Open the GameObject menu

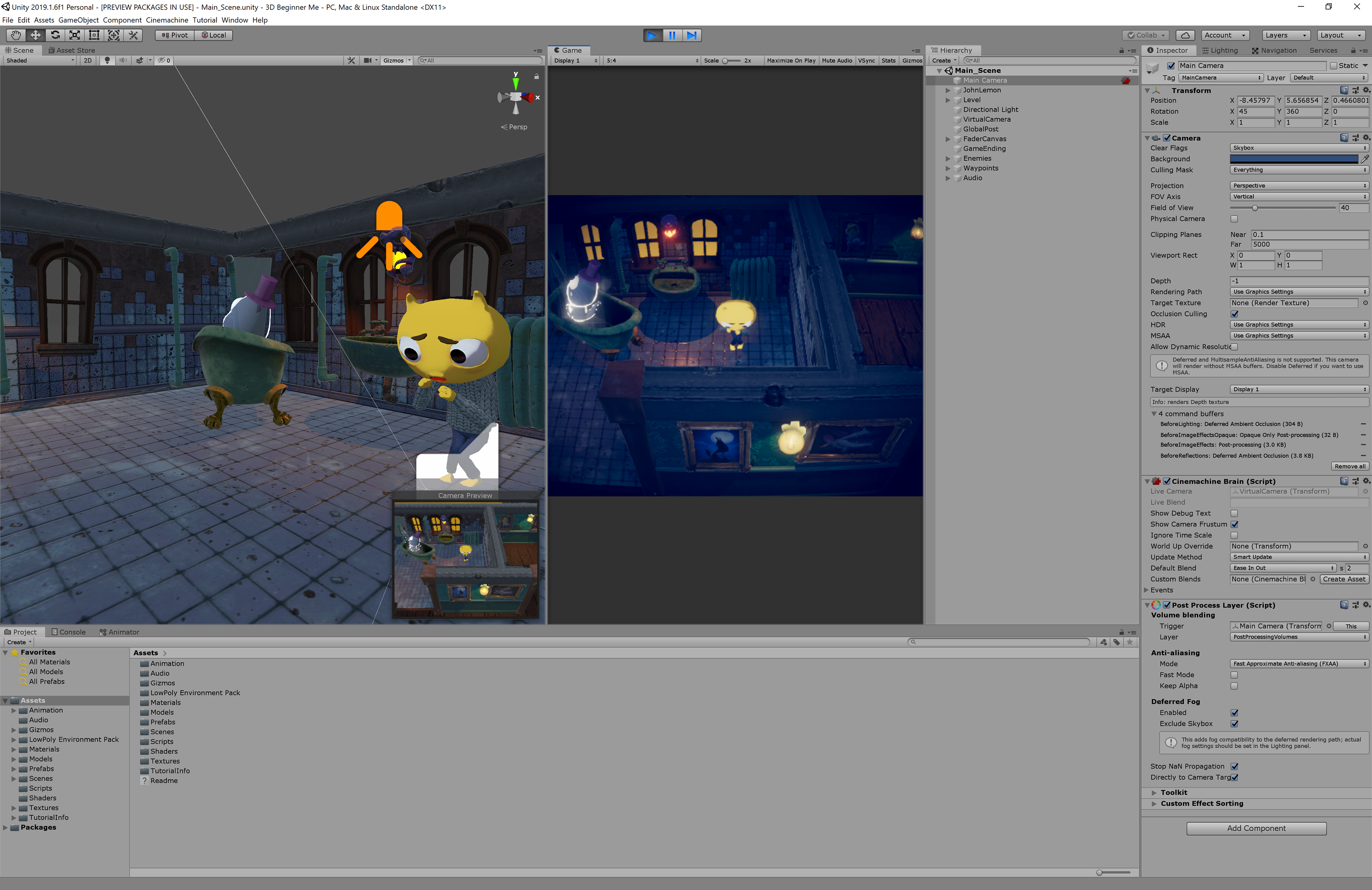(x=78, y=20)
